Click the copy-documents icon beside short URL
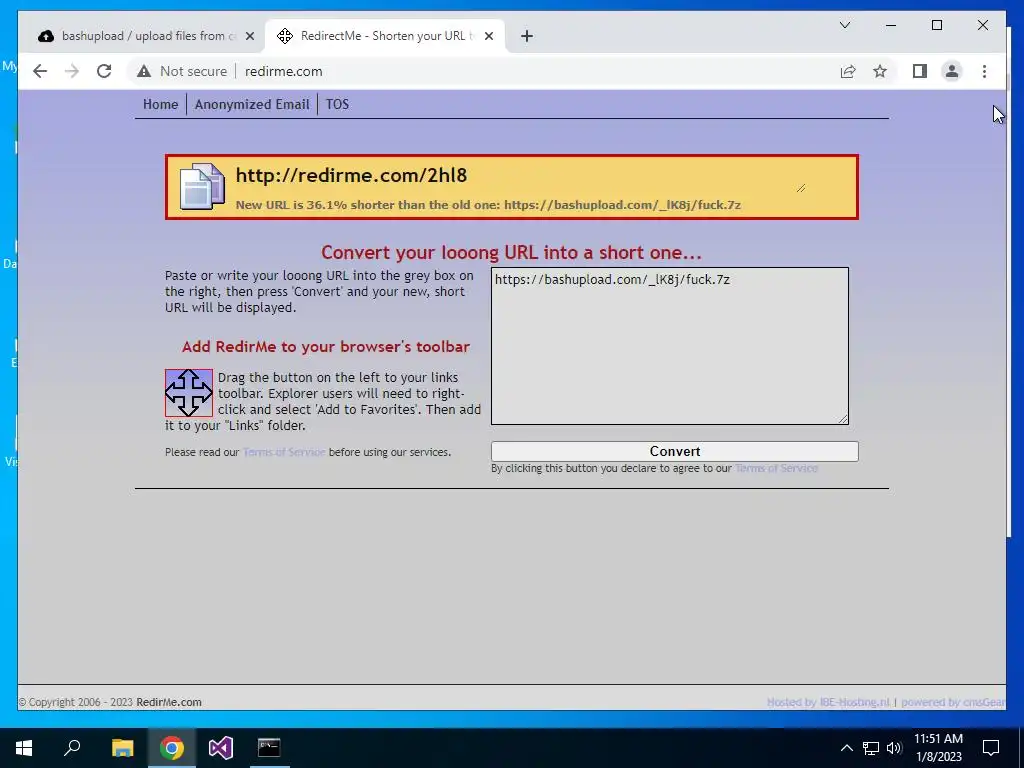Screen dimensions: 1024x768 [x=202, y=187]
